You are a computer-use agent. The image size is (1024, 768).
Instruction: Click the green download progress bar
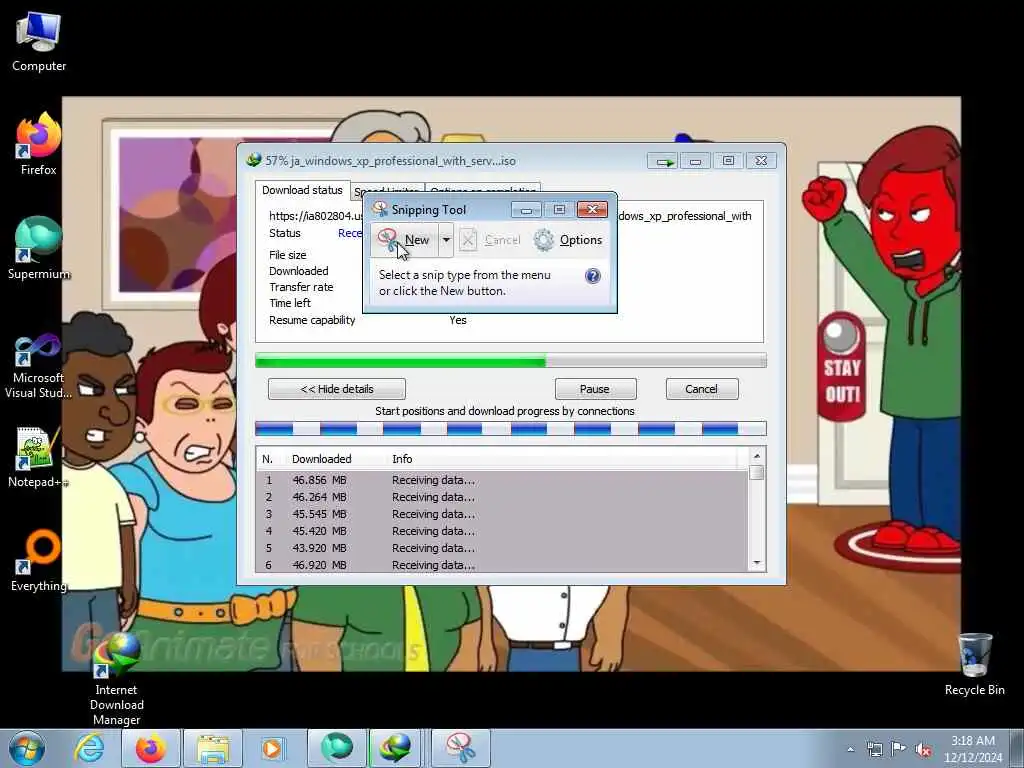point(511,360)
